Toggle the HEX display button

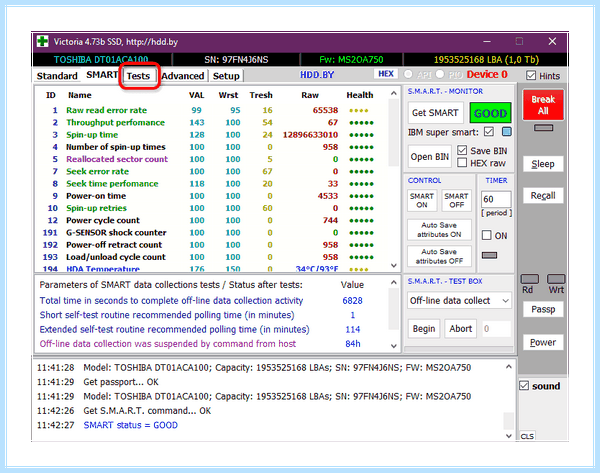pos(386,74)
